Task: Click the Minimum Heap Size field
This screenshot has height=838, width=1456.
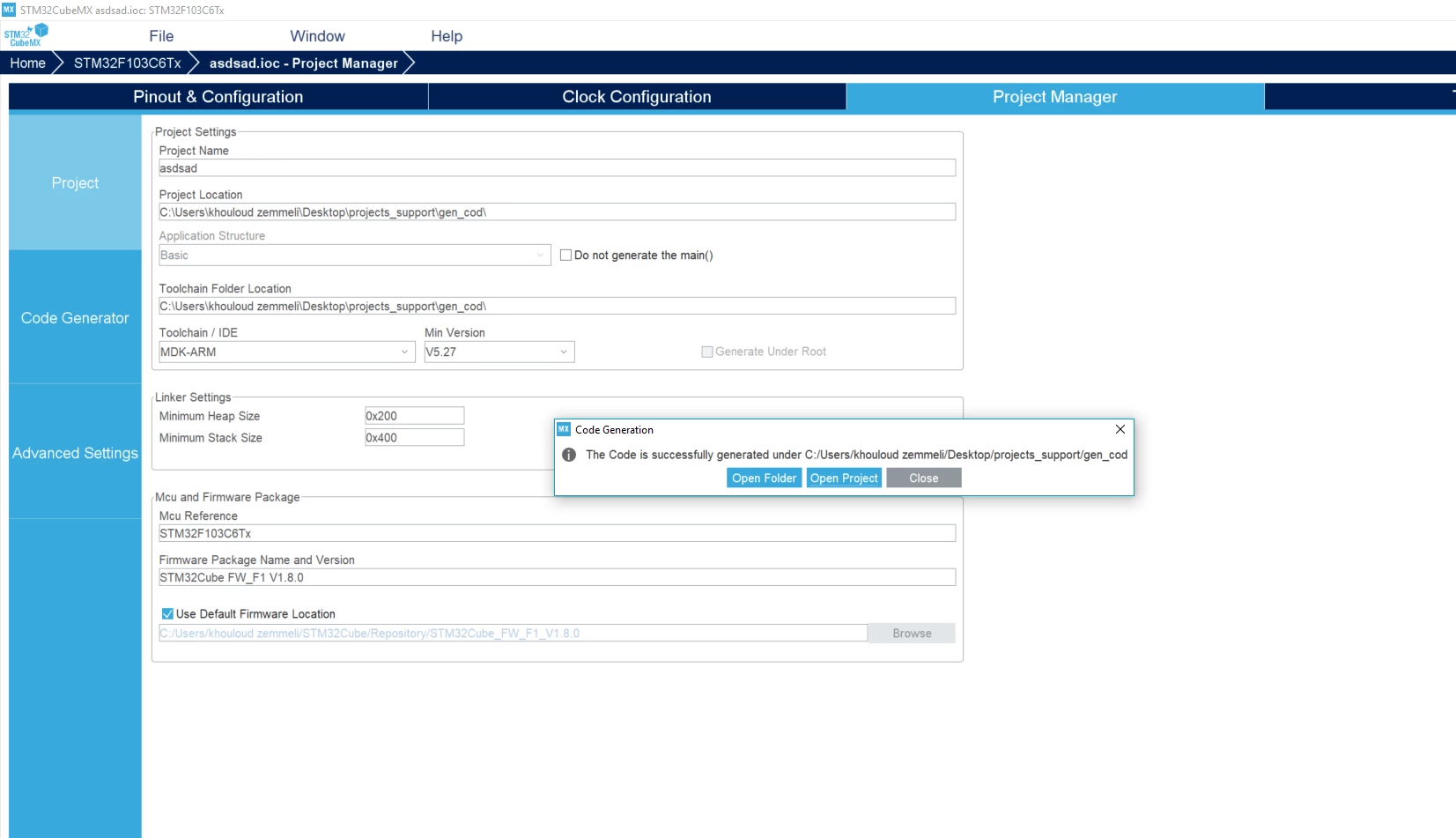Action: click(x=414, y=416)
